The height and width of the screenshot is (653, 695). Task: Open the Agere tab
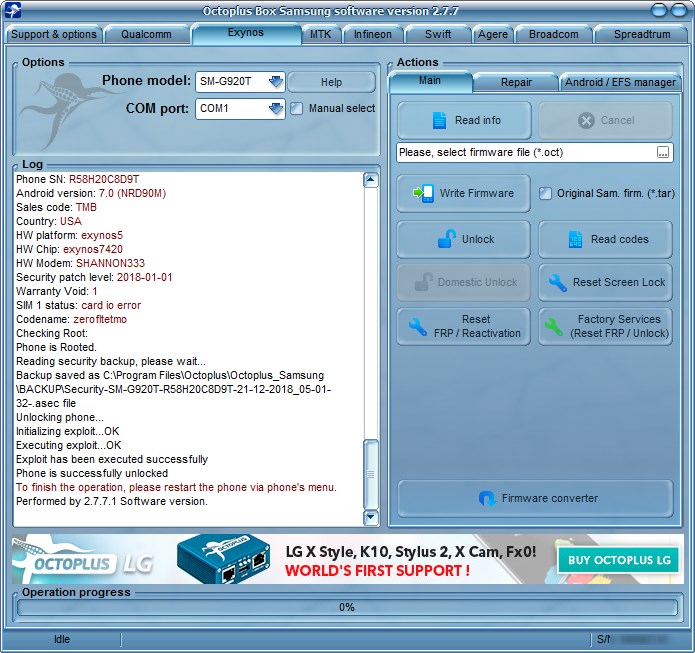493,34
